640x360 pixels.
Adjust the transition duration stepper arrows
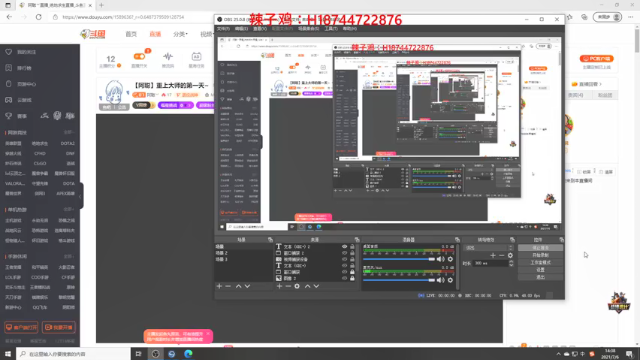click(x=511, y=263)
